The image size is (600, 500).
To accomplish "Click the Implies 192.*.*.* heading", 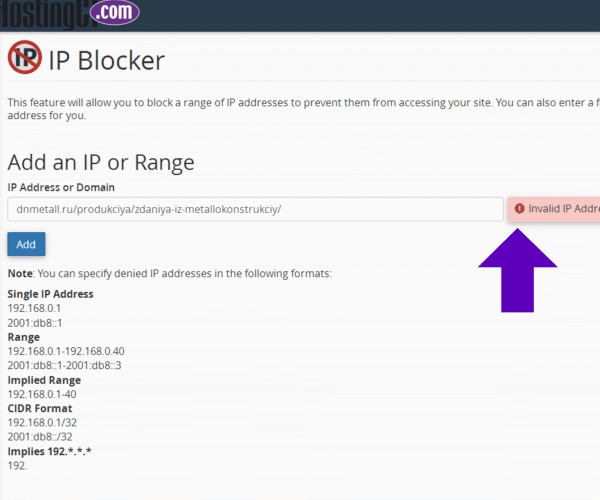I will point(49,451).
